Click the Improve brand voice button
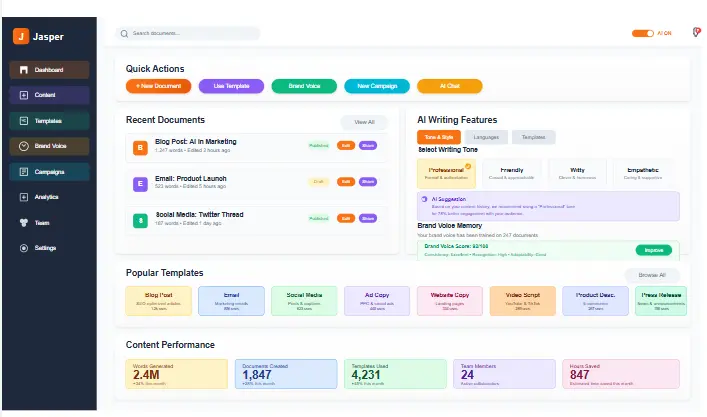Screen dimensions: 707x417 654,250
